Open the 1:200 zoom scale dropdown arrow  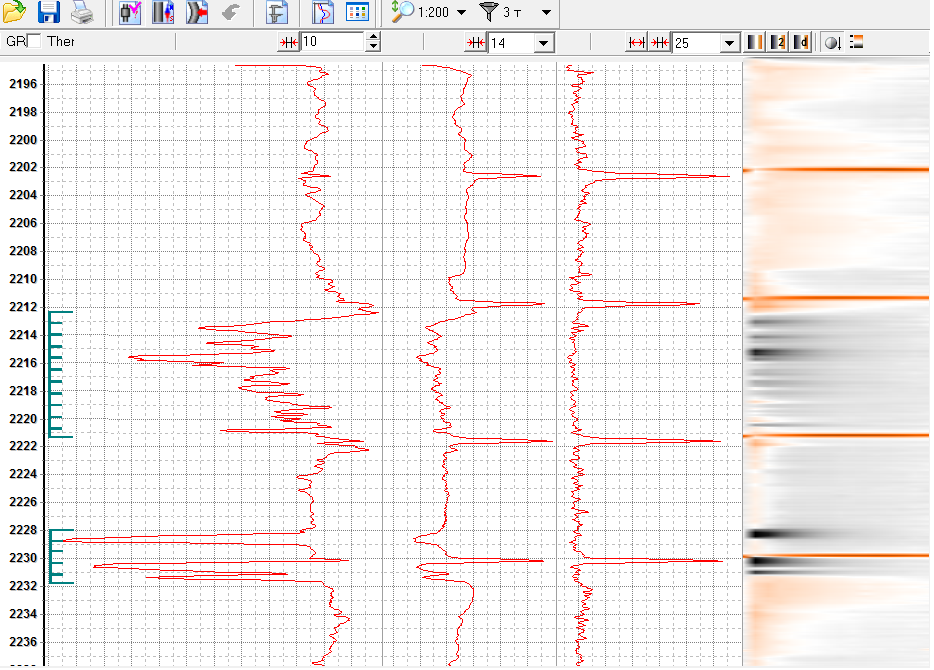tap(461, 13)
